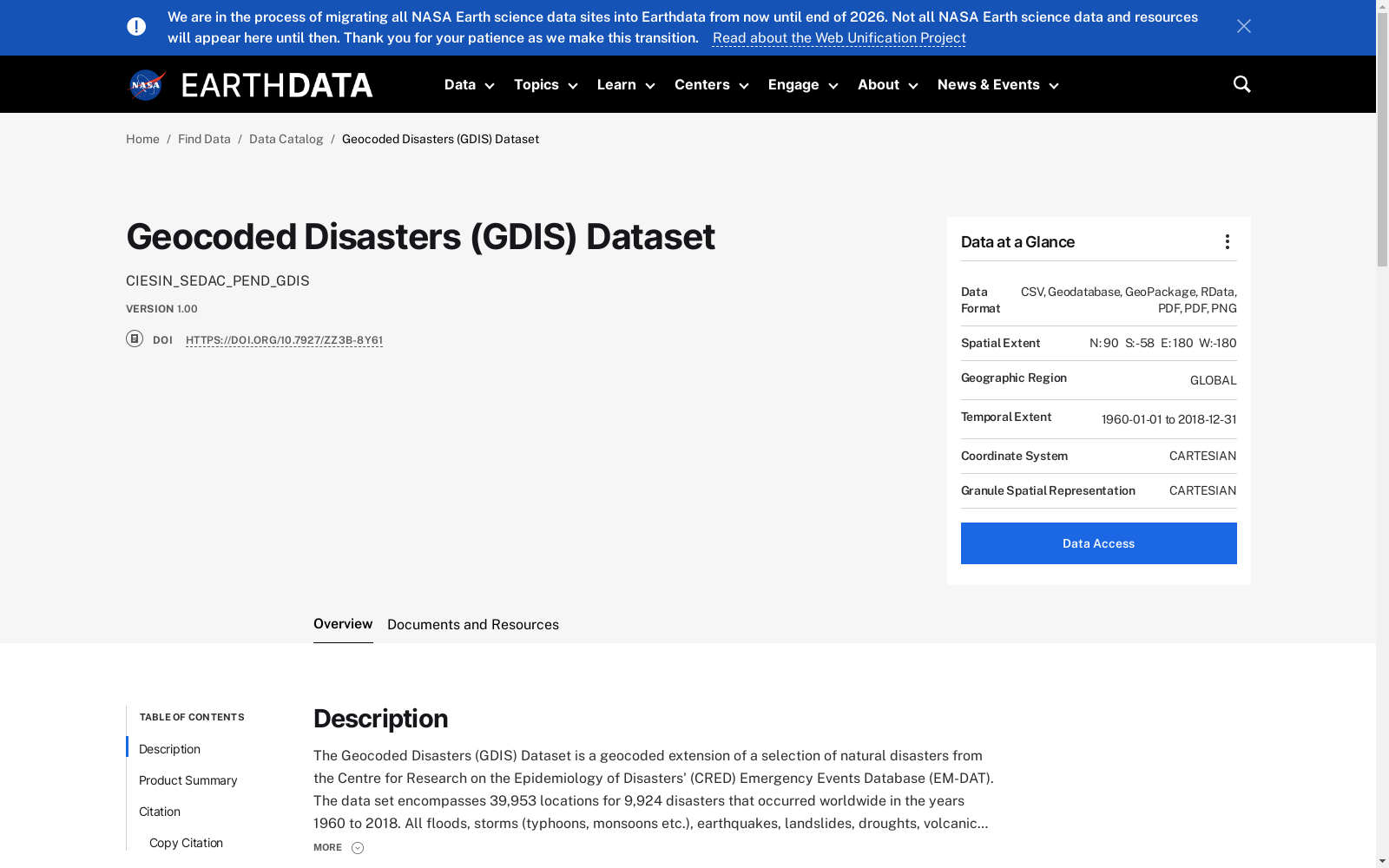Expand the About dropdown menu
The height and width of the screenshot is (868, 1389).
tap(887, 85)
